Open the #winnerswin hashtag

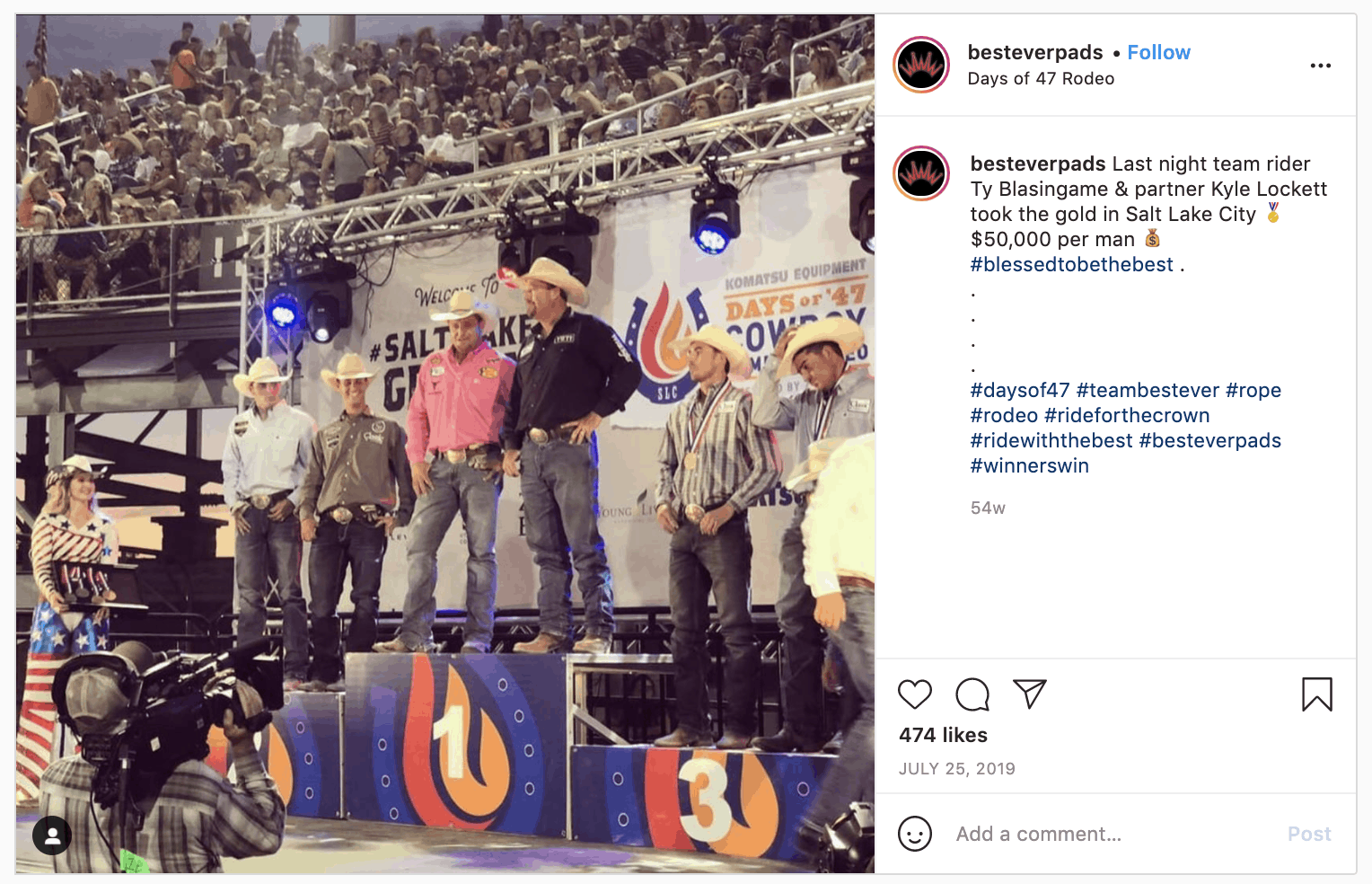point(1029,465)
